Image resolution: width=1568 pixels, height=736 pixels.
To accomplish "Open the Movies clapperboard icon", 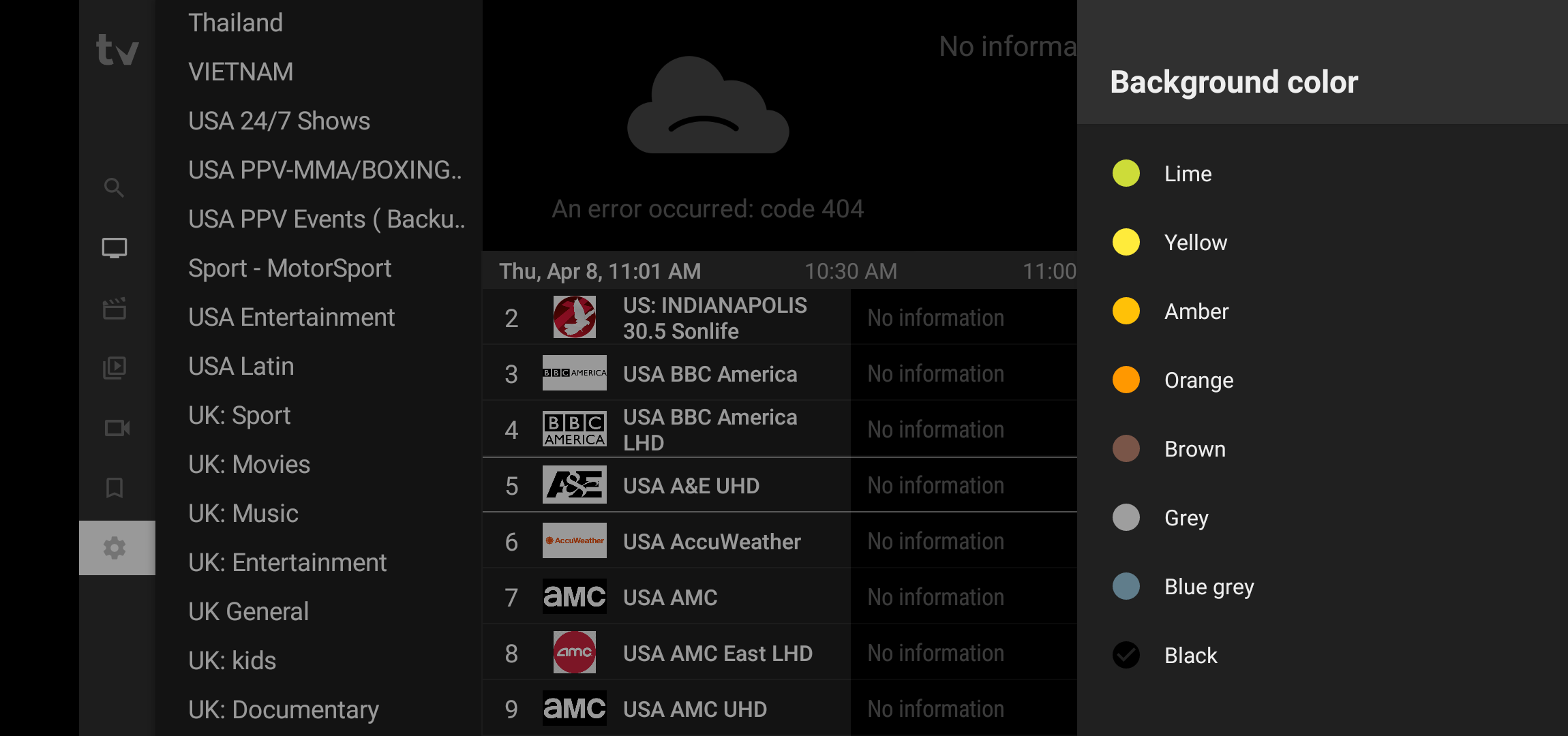I will [x=115, y=308].
